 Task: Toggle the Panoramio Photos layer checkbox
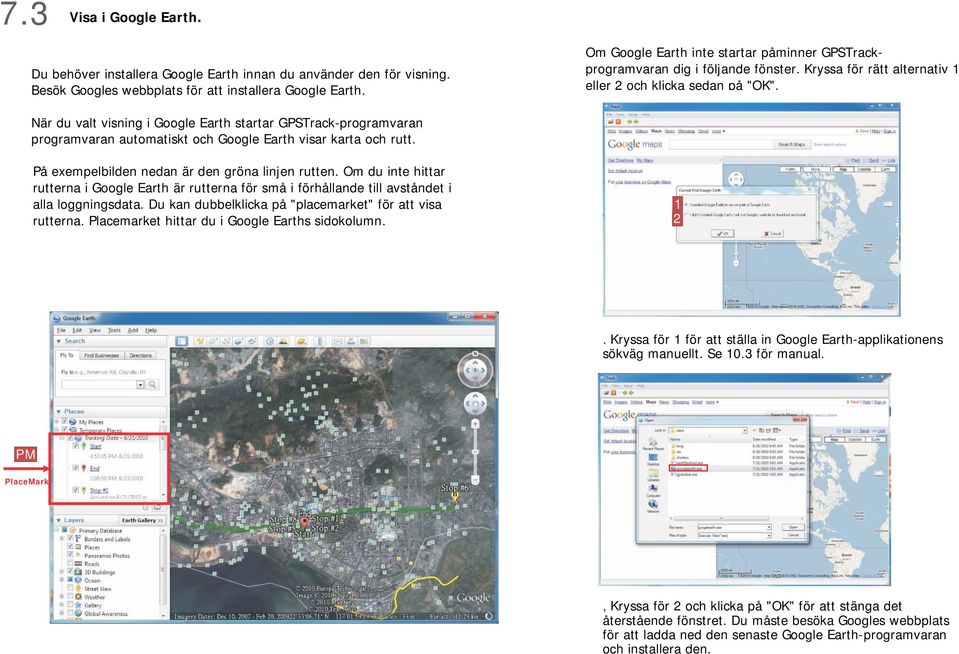pos(70,556)
